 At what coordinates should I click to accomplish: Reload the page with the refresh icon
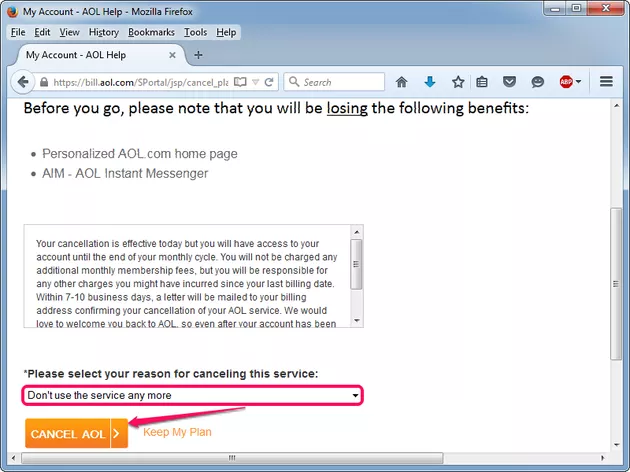269,82
